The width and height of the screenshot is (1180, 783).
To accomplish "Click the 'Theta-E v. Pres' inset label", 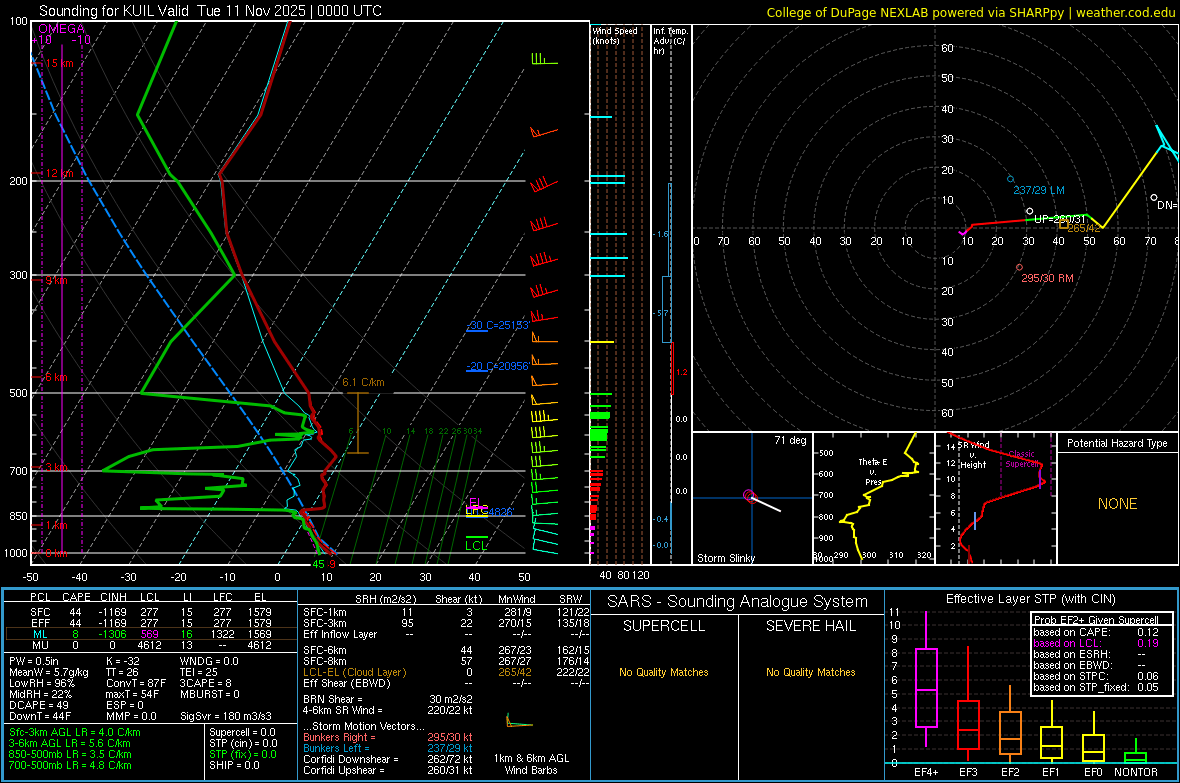I will click(873, 472).
